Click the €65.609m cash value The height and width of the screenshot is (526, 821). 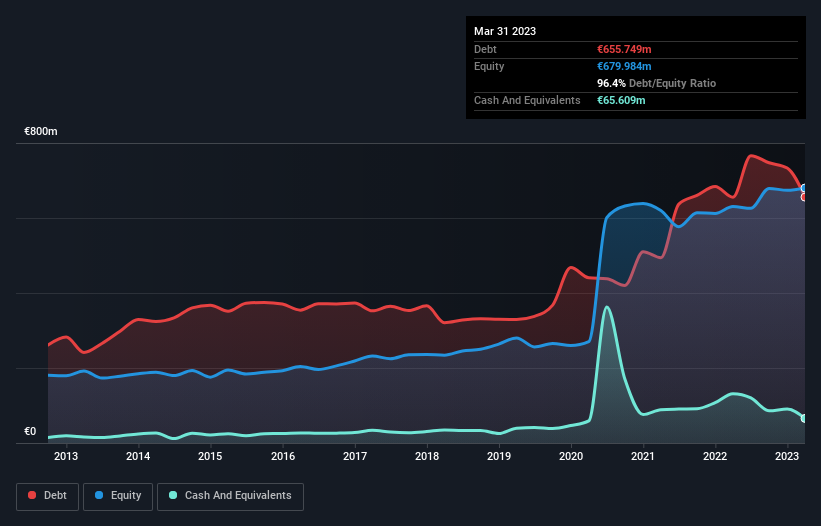[621, 100]
